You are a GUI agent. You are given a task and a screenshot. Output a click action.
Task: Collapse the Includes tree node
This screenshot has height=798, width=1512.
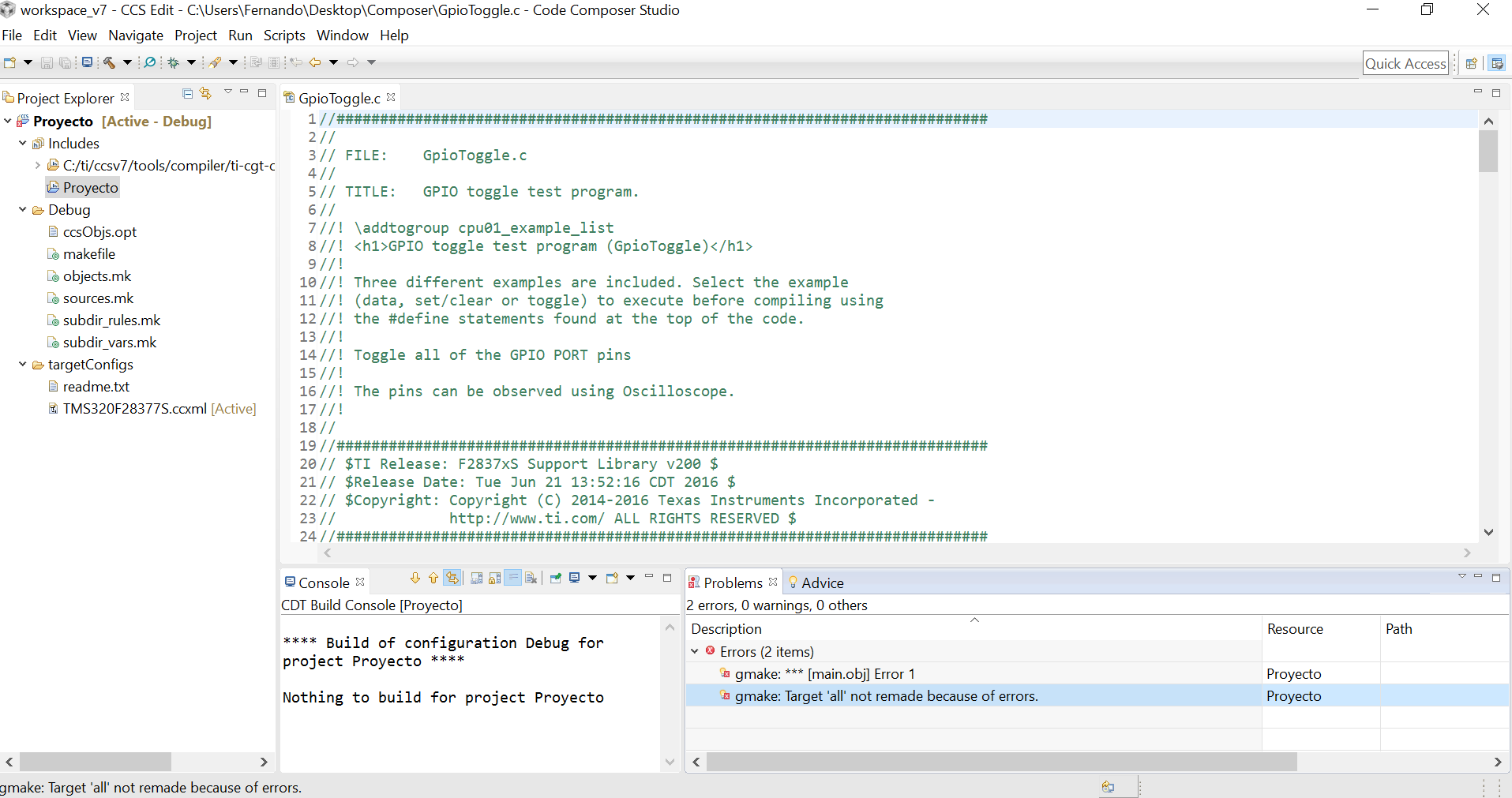(x=23, y=143)
